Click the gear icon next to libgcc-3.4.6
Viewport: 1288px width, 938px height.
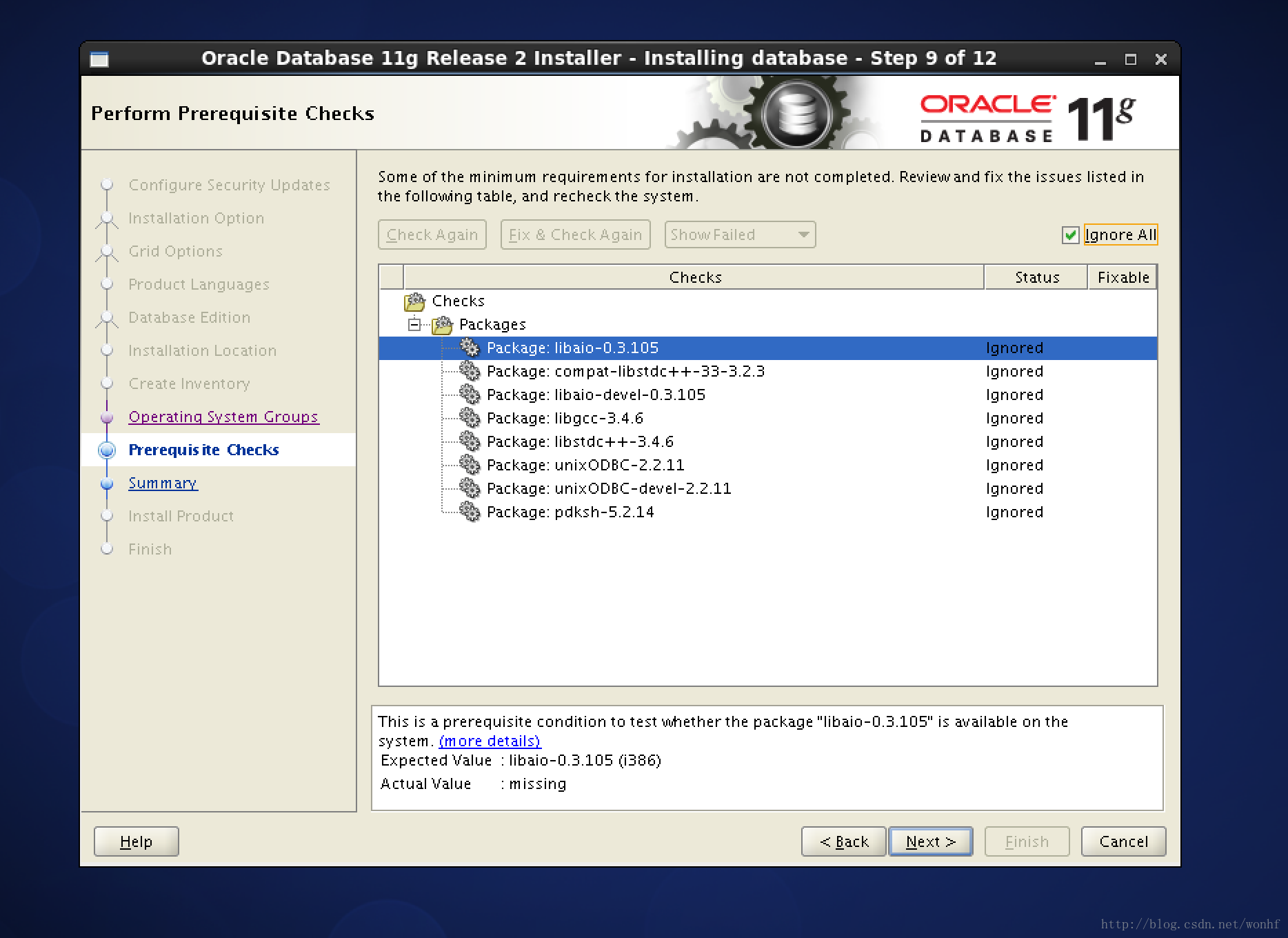[x=470, y=418]
